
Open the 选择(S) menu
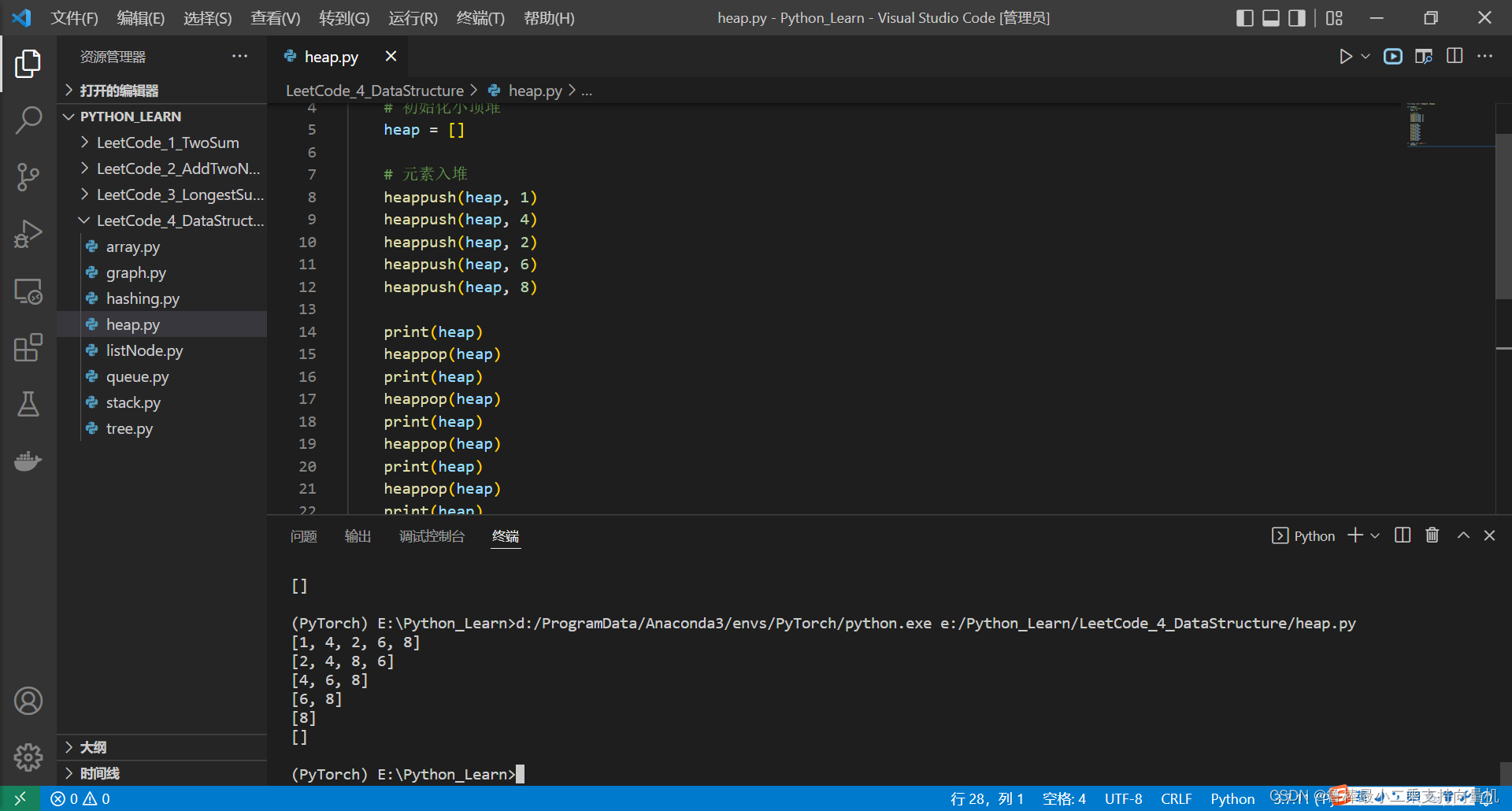[x=208, y=18]
